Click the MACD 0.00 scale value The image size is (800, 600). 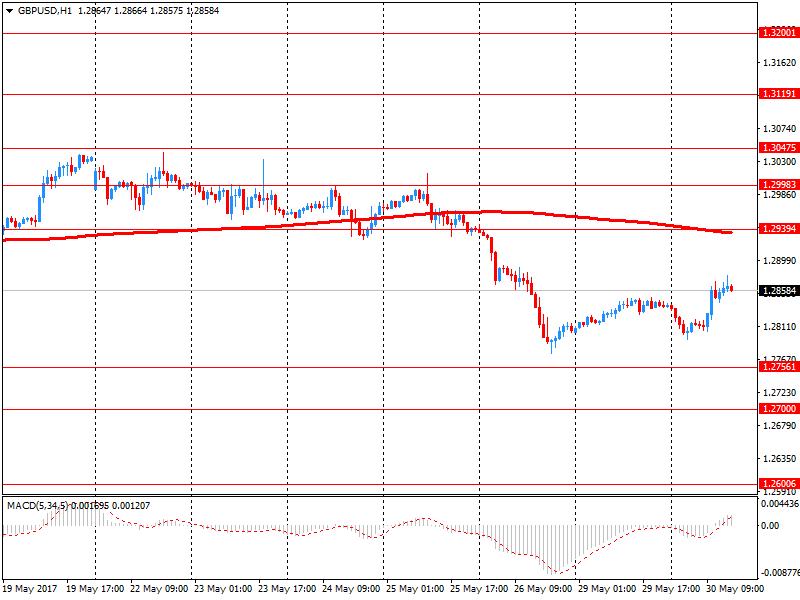[x=770, y=526]
